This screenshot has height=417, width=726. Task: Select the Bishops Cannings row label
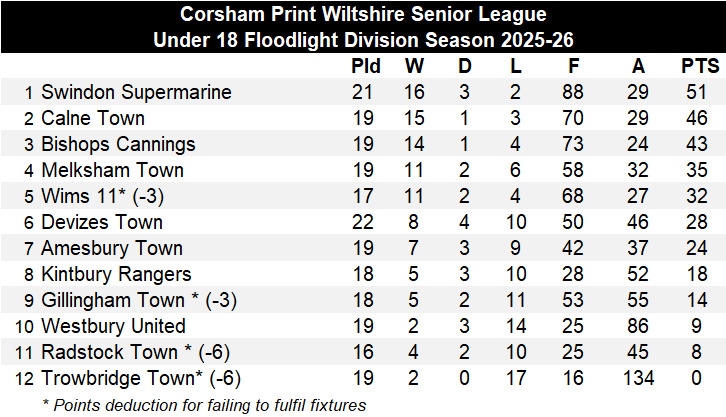click(x=118, y=144)
